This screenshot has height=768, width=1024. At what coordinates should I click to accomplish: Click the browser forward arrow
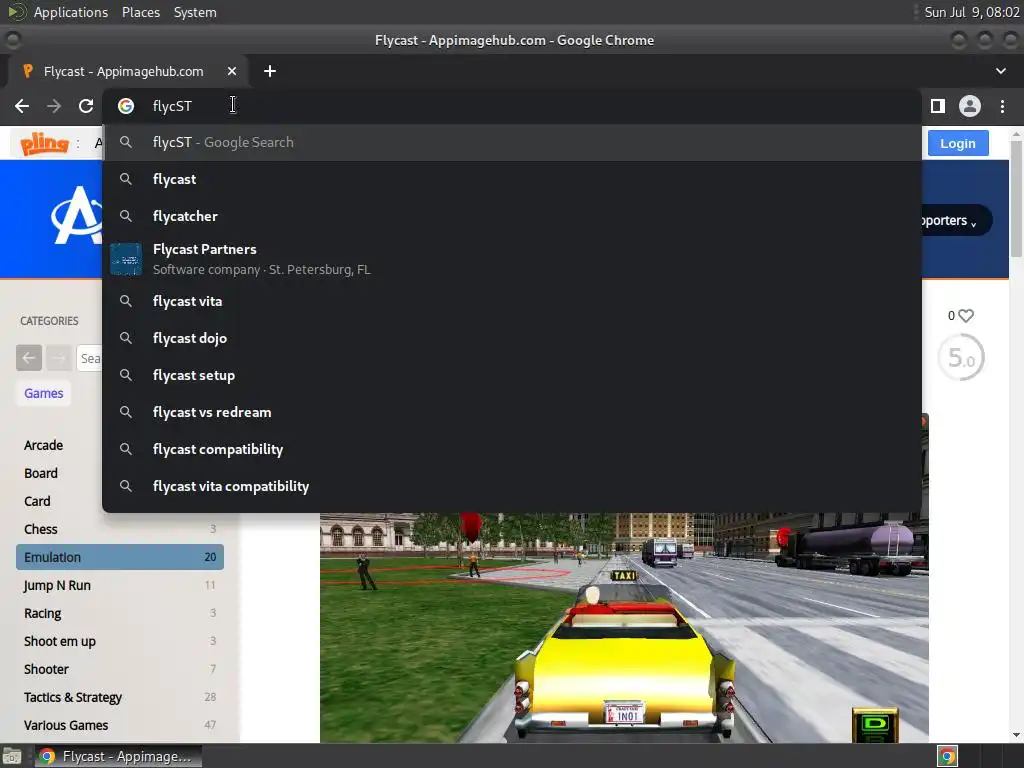coord(54,106)
